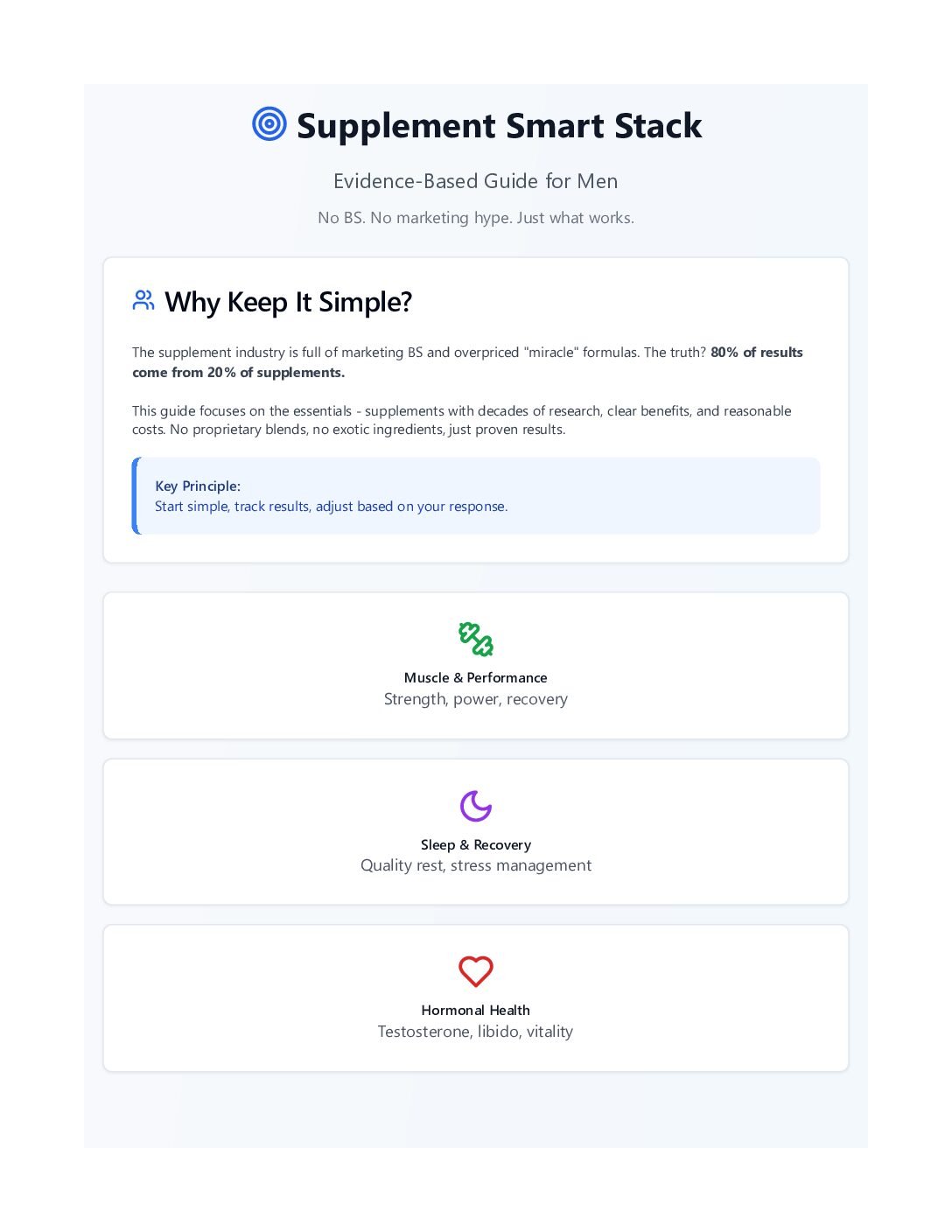This screenshot has width=952, height=1232.
Task: Click the people icon next to Why Keep It Simple
Action: 143,300
